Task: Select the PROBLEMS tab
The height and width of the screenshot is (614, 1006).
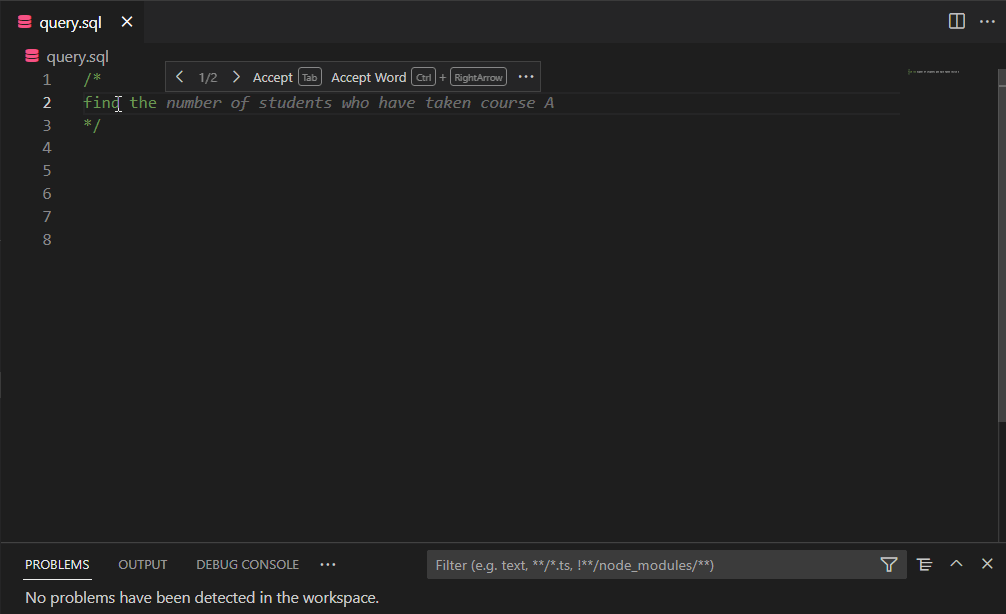Action: pos(56,564)
